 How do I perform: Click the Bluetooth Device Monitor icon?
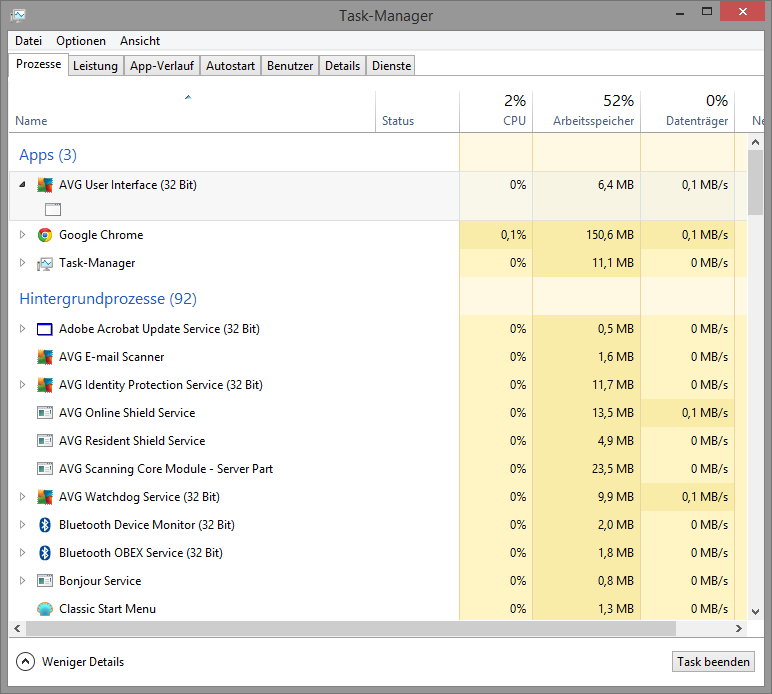pos(45,525)
